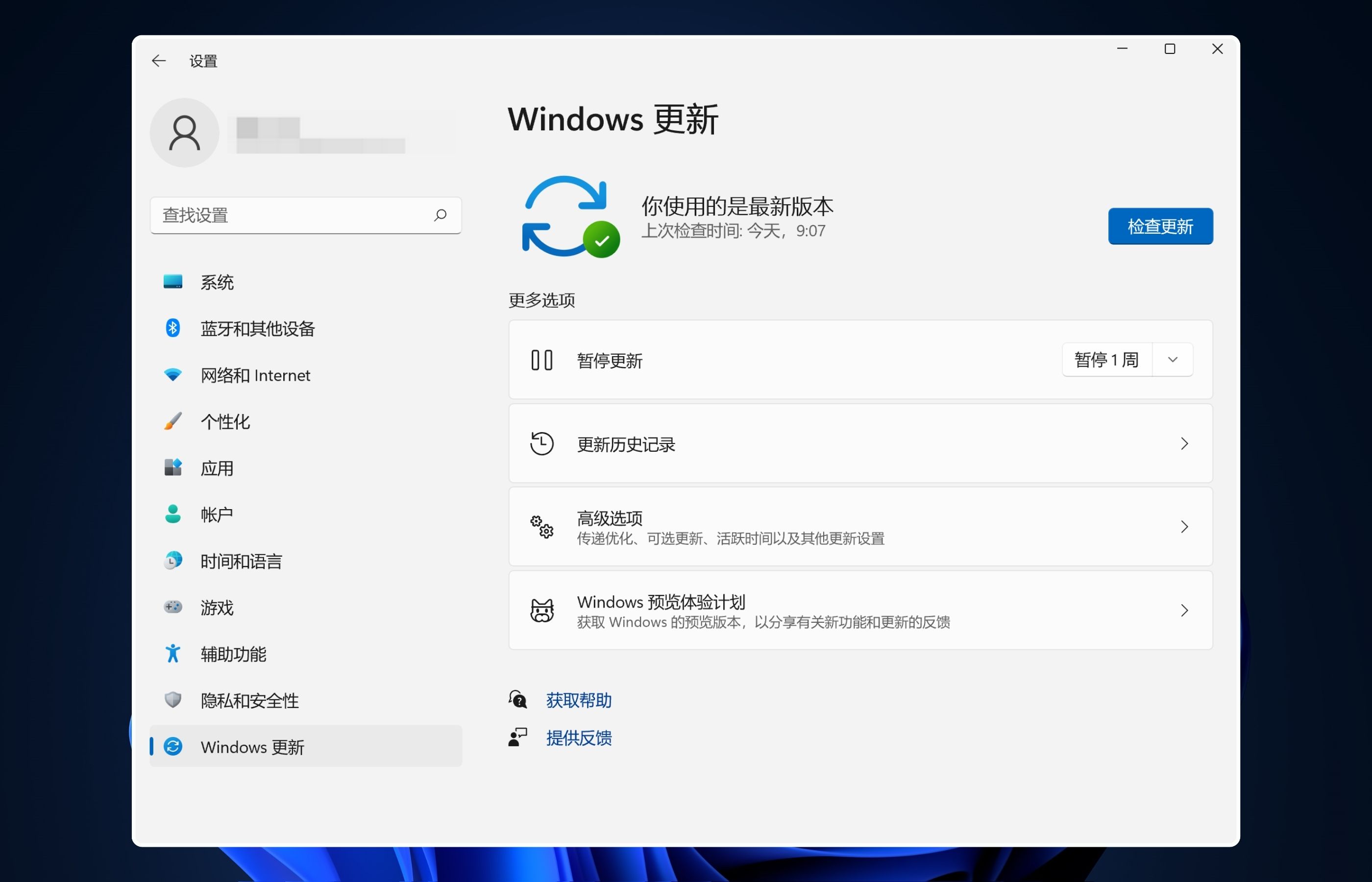Click the 系统 monitor icon
This screenshot has width=1372, height=882.
coord(173,281)
